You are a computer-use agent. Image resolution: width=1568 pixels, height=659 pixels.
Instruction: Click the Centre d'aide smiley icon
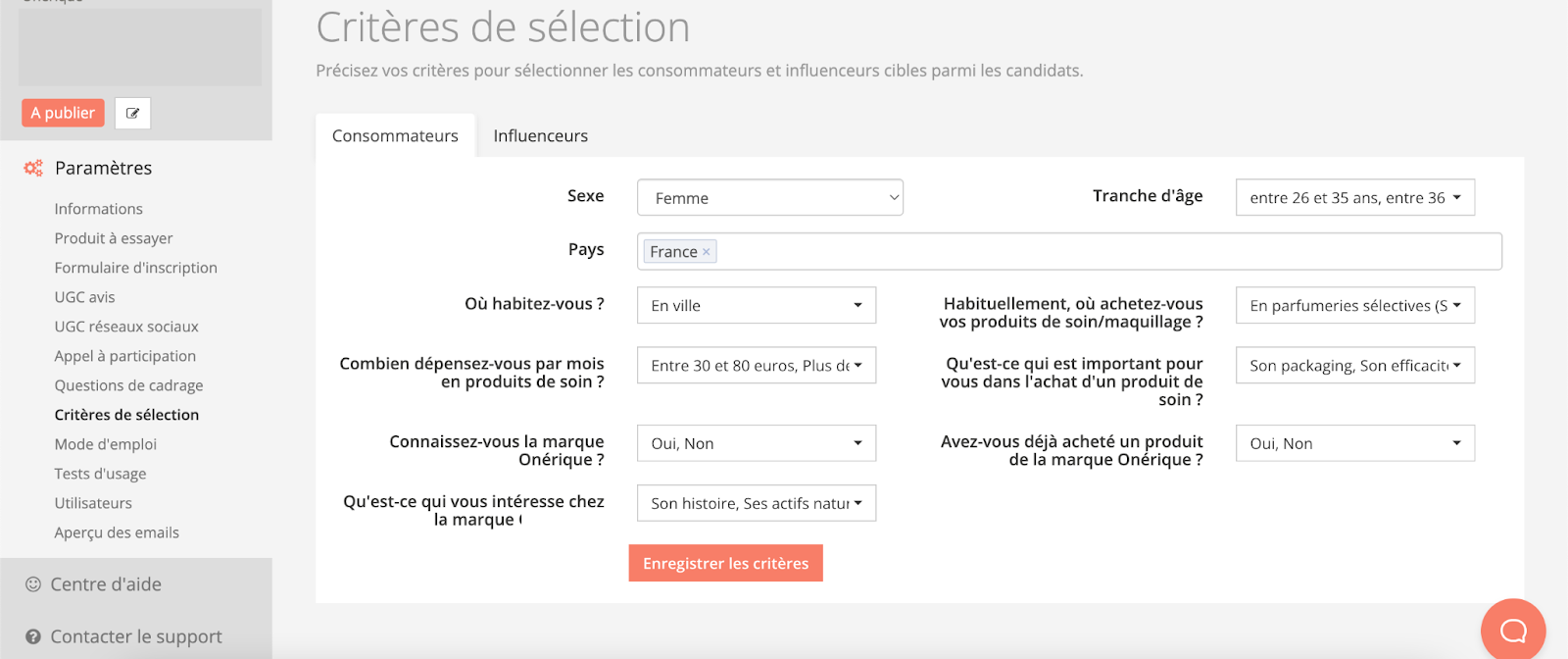coord(33,584)
